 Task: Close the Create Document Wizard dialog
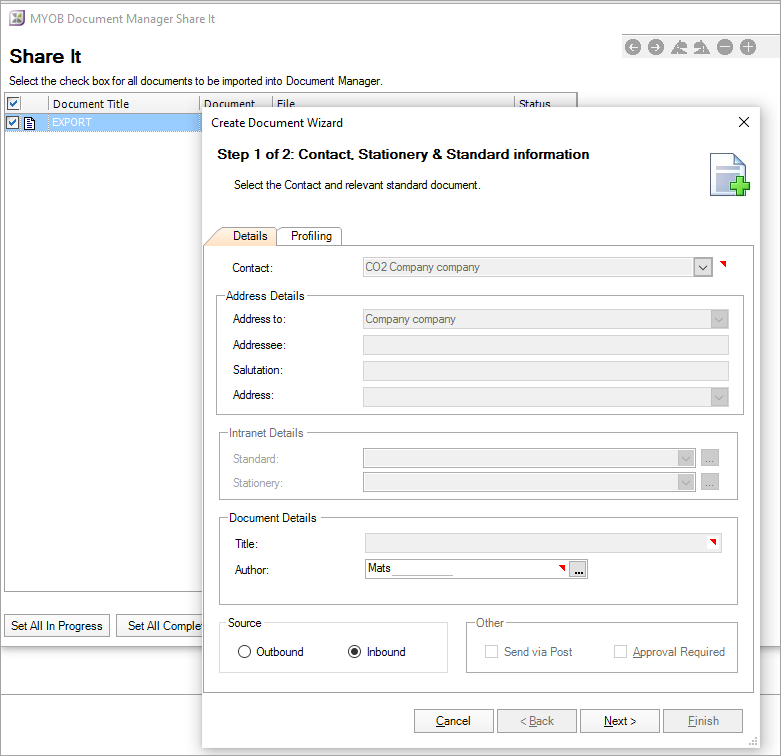(743, 122)
